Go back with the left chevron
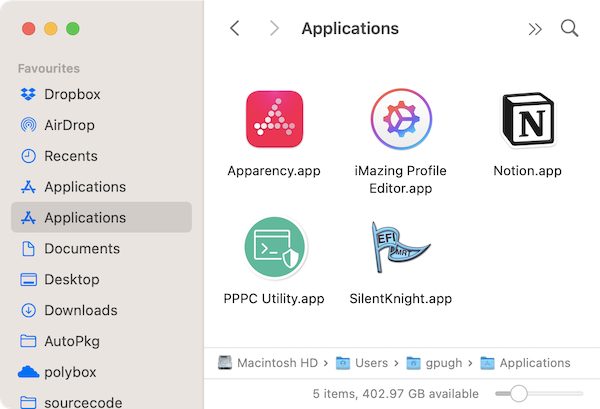This screenshot has width=600, height=409. point(235,28)
